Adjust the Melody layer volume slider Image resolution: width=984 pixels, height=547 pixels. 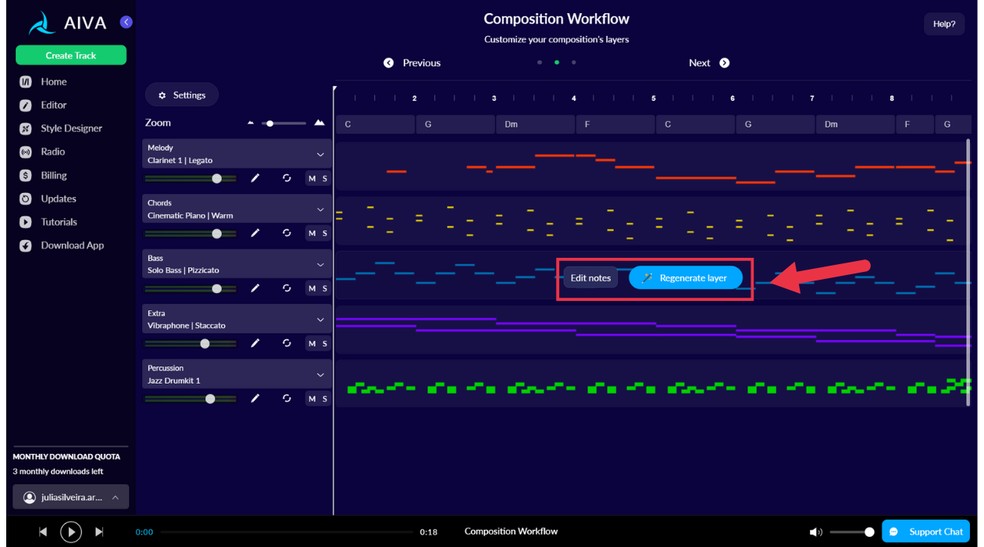click(x=191, y=178)
